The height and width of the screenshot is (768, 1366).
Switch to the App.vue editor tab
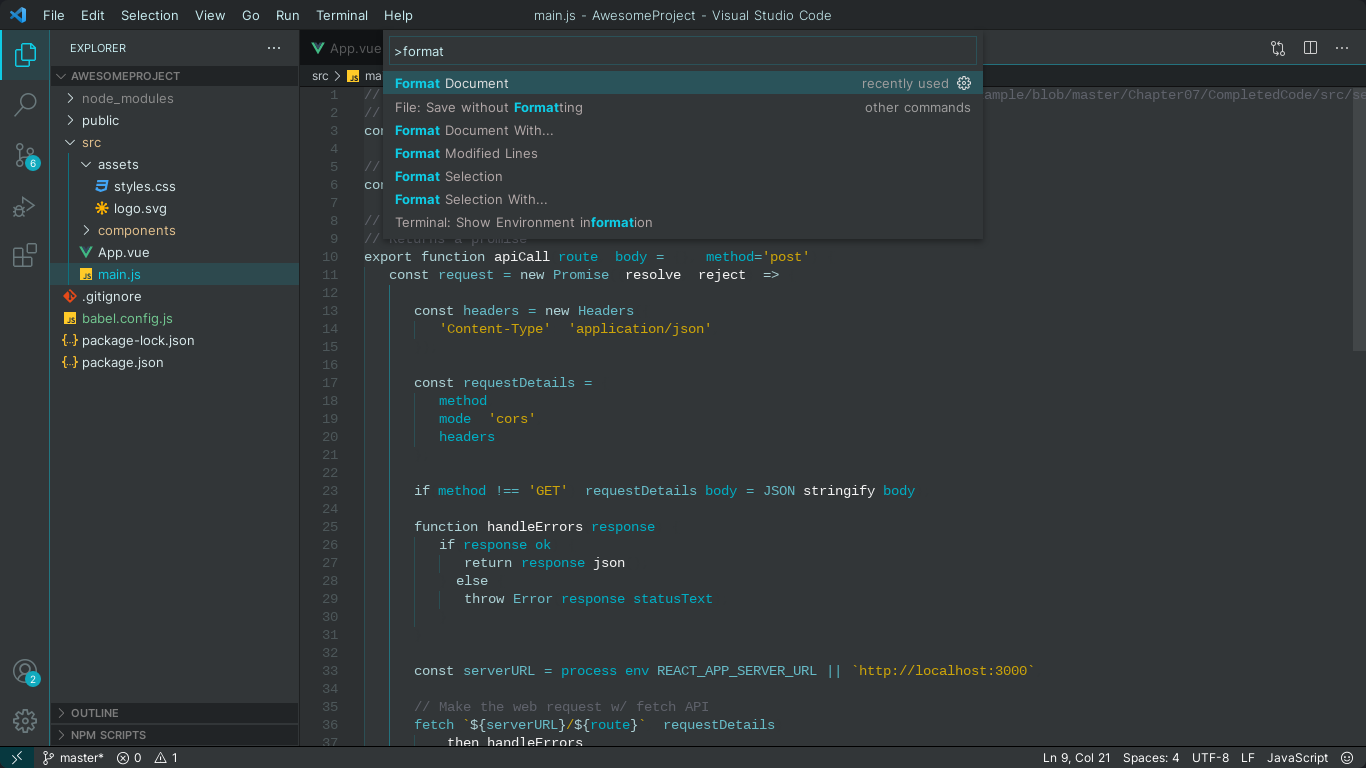click(342, 48)
